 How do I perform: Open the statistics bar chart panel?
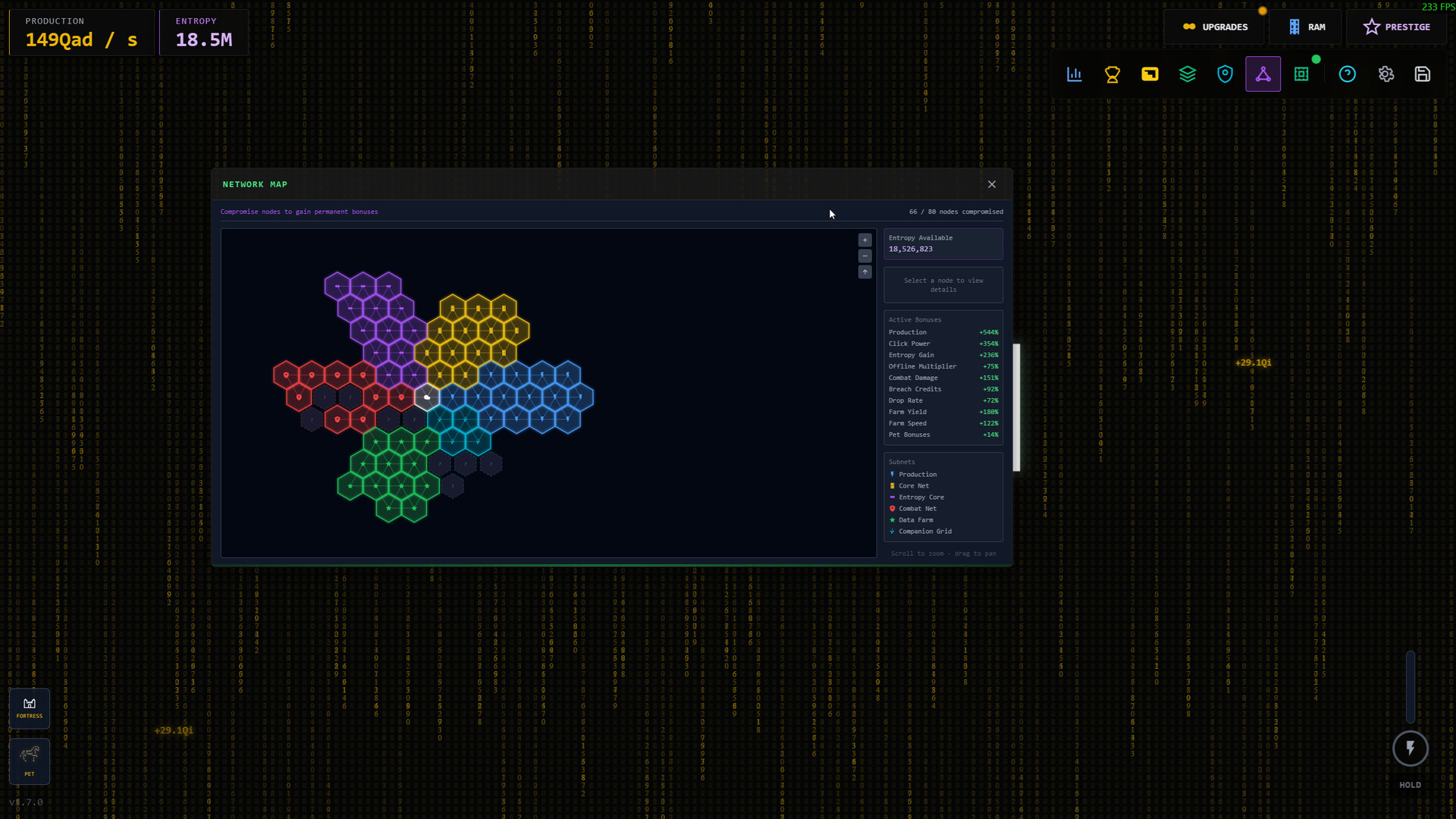click(1075, 74)
